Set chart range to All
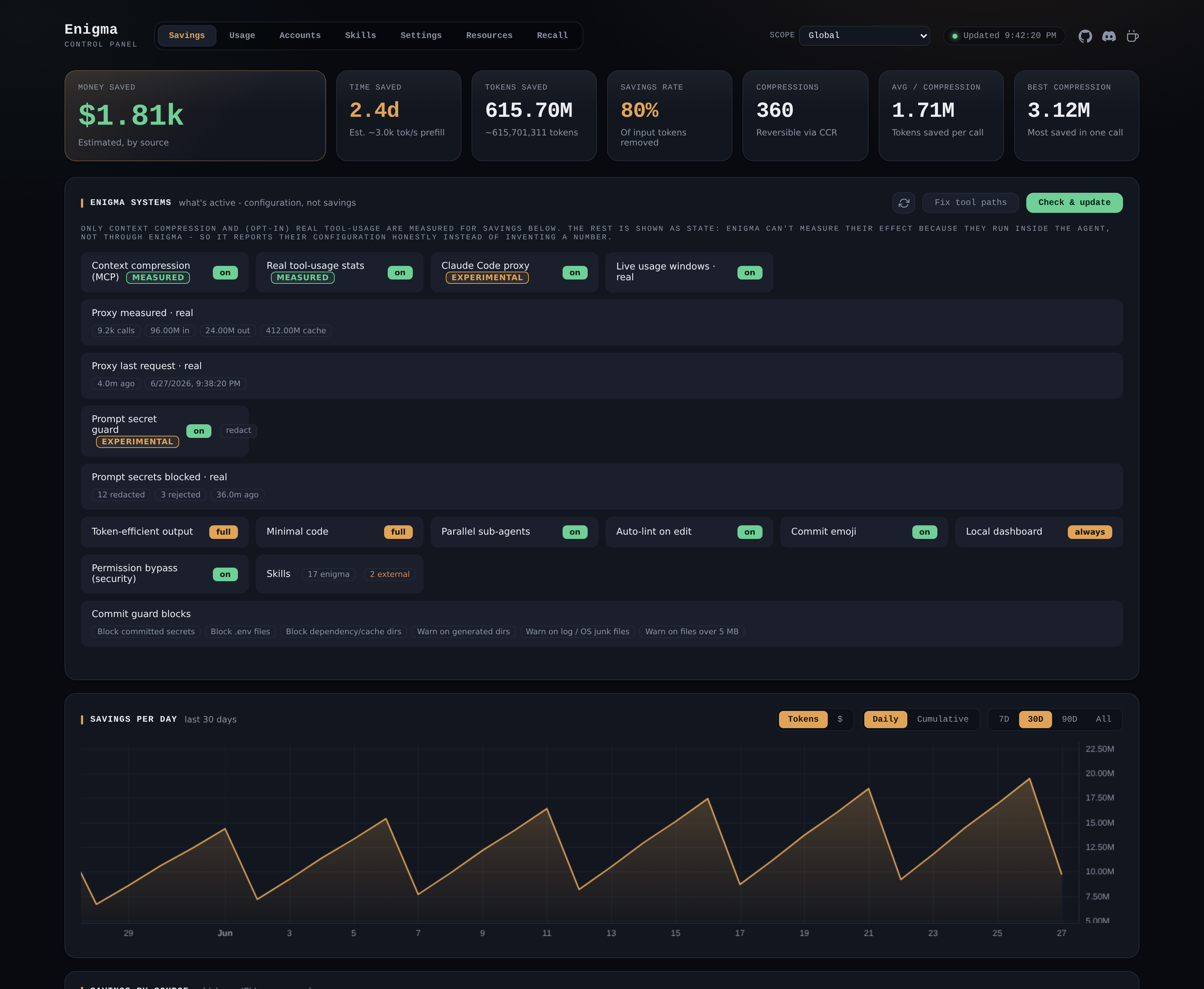 pos(1103,720)
